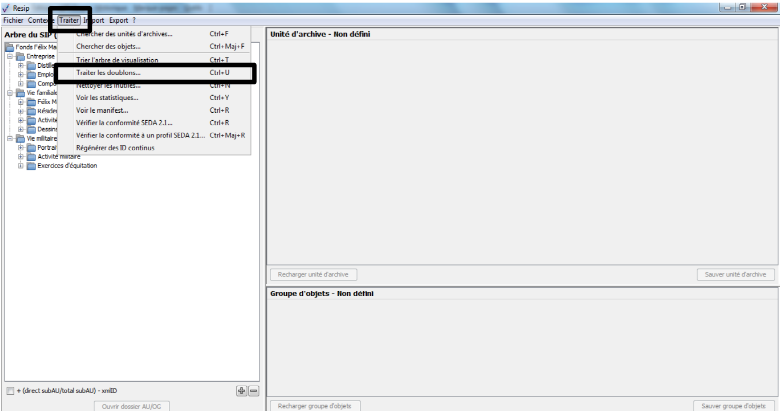Click the expand-all plus icon below the tree

coord(241,390)
